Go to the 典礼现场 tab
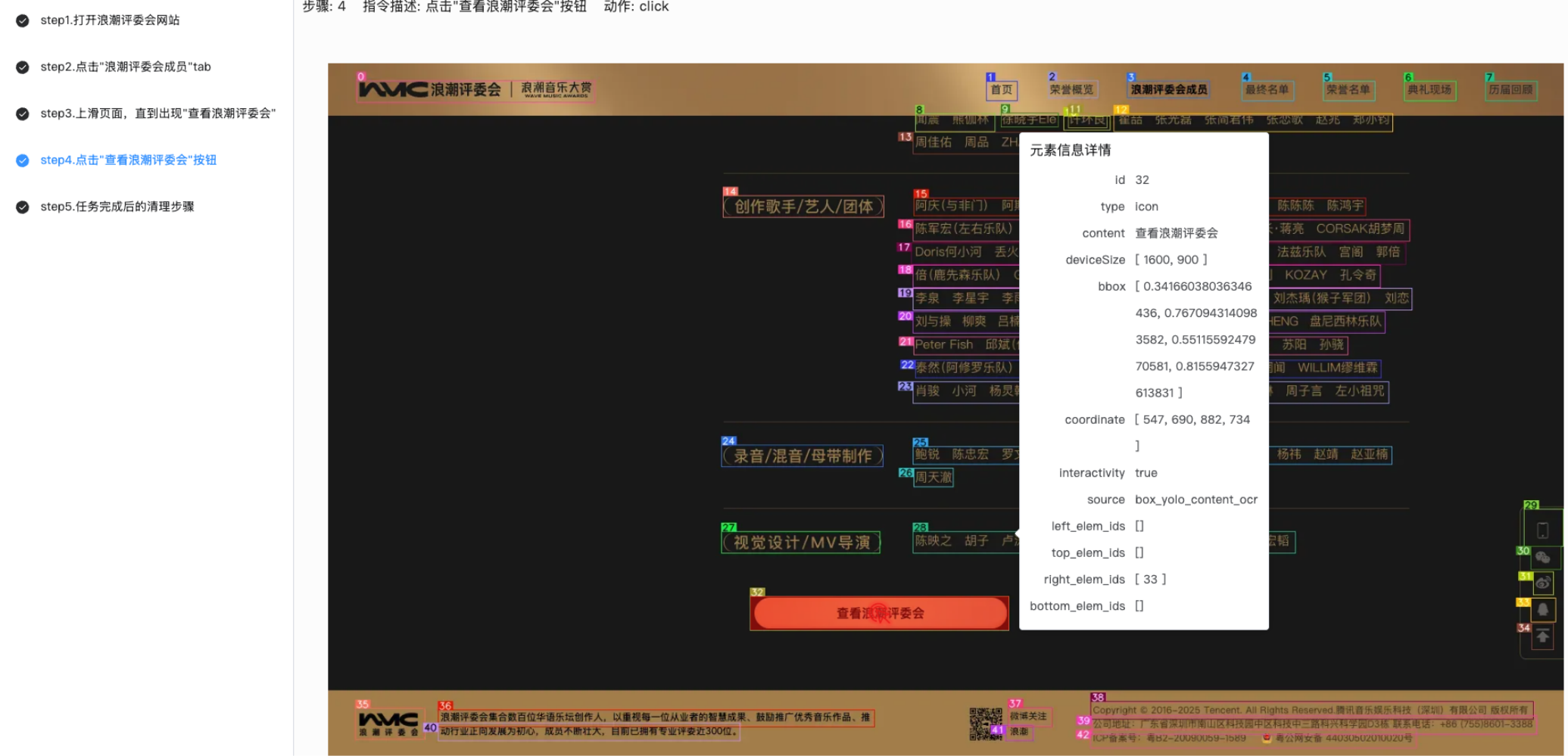Screen dimensions: 1568x756 click(x=1429, y=90)
